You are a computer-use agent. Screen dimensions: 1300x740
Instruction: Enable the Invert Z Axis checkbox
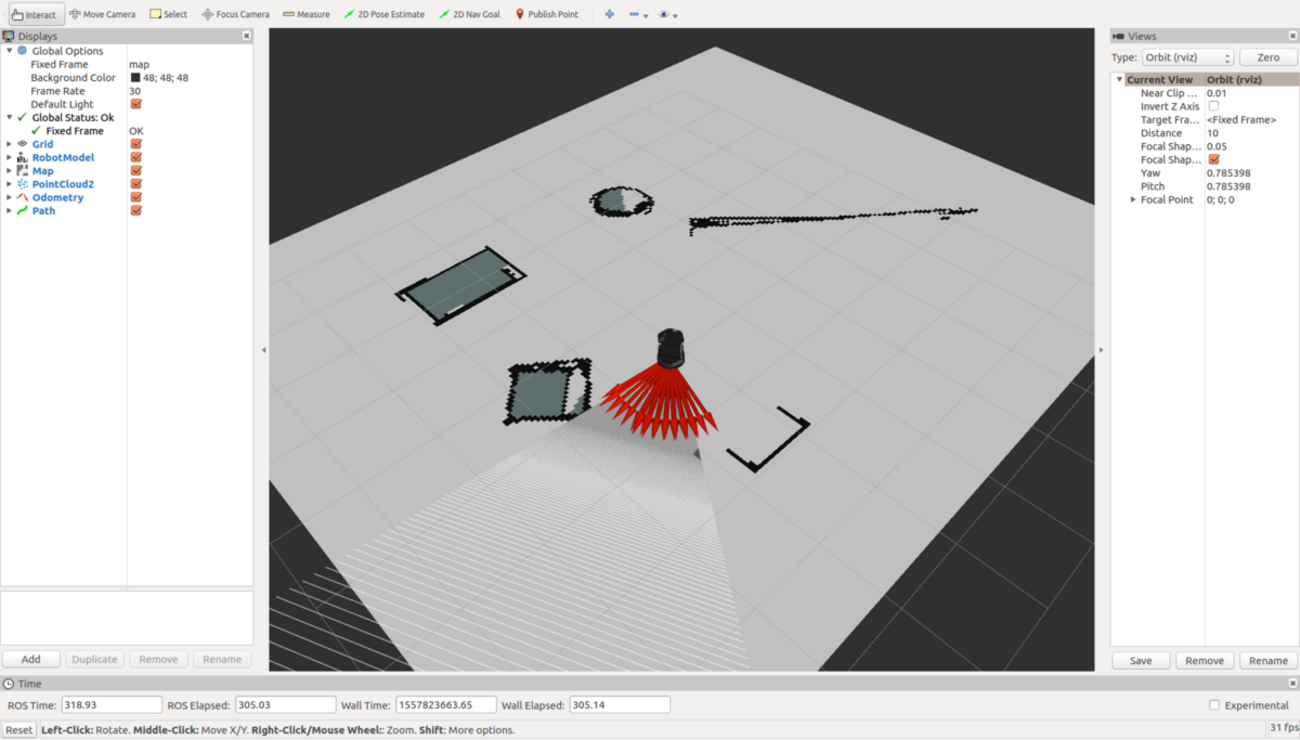(1213, 106)
